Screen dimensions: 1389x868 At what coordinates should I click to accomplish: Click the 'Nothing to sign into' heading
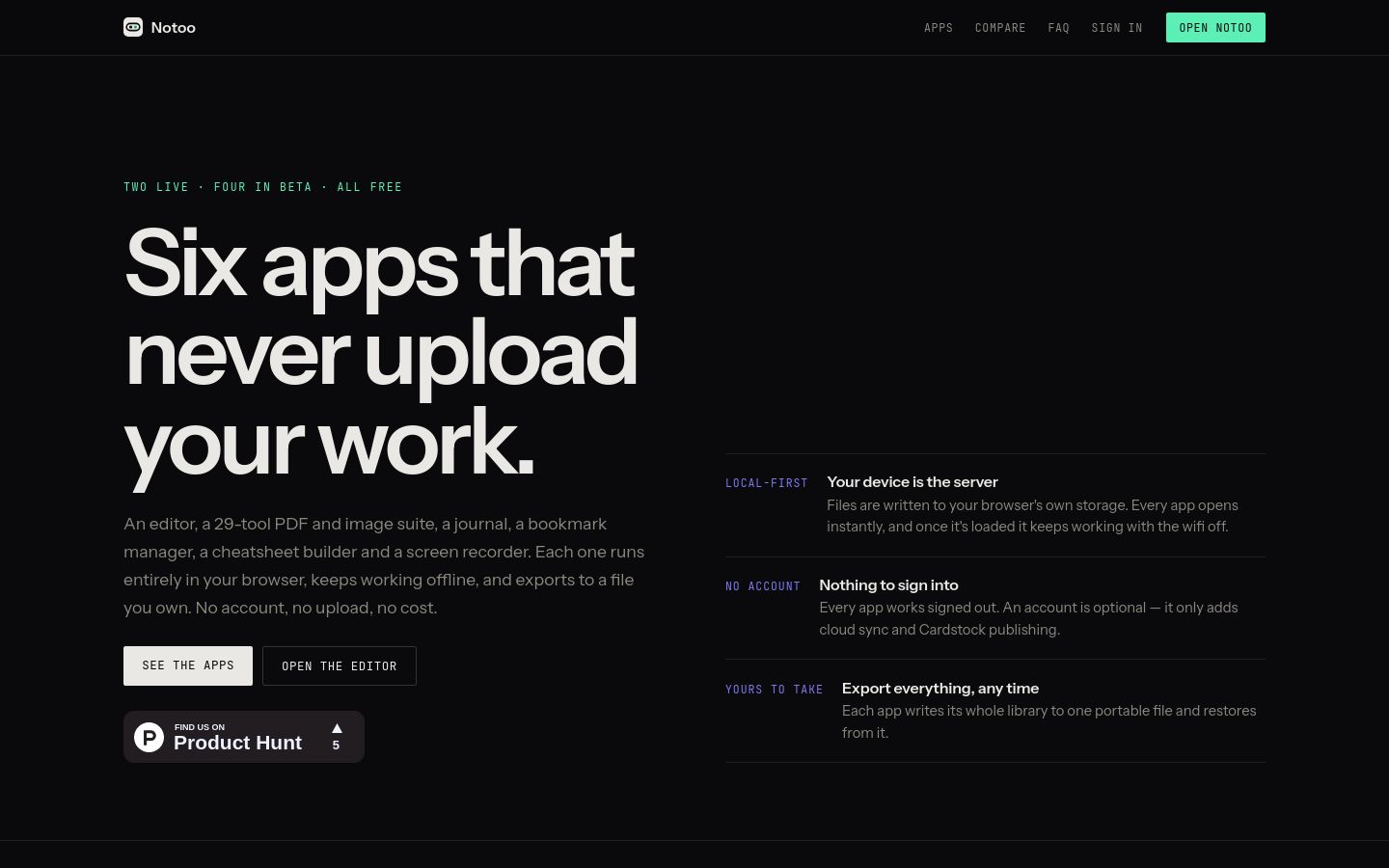888,585
